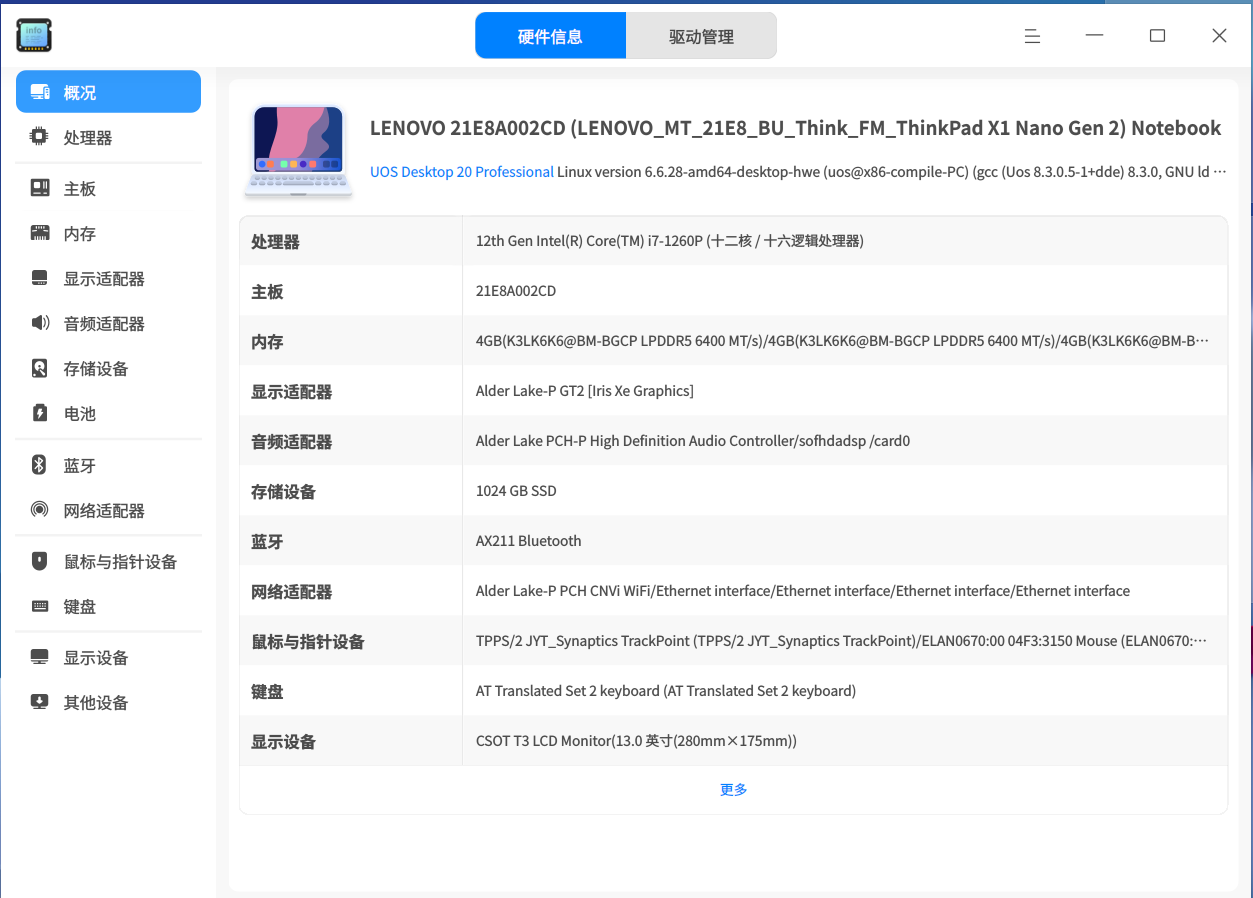Select the 其他设备 other devices icon
Image resolution: width=1253 pixels, height=898 pixels.
[x=40, y=702]
